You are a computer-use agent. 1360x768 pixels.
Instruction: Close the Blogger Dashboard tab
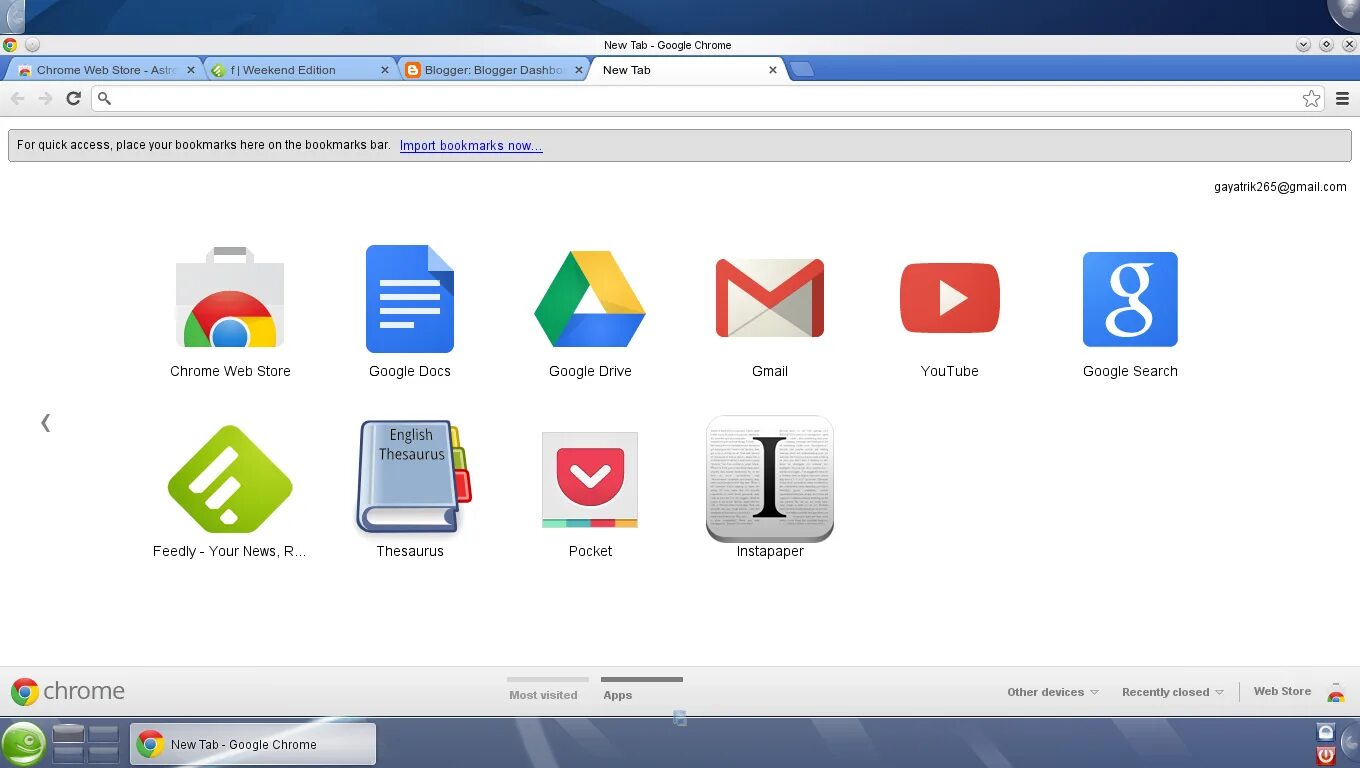point(578,70)
